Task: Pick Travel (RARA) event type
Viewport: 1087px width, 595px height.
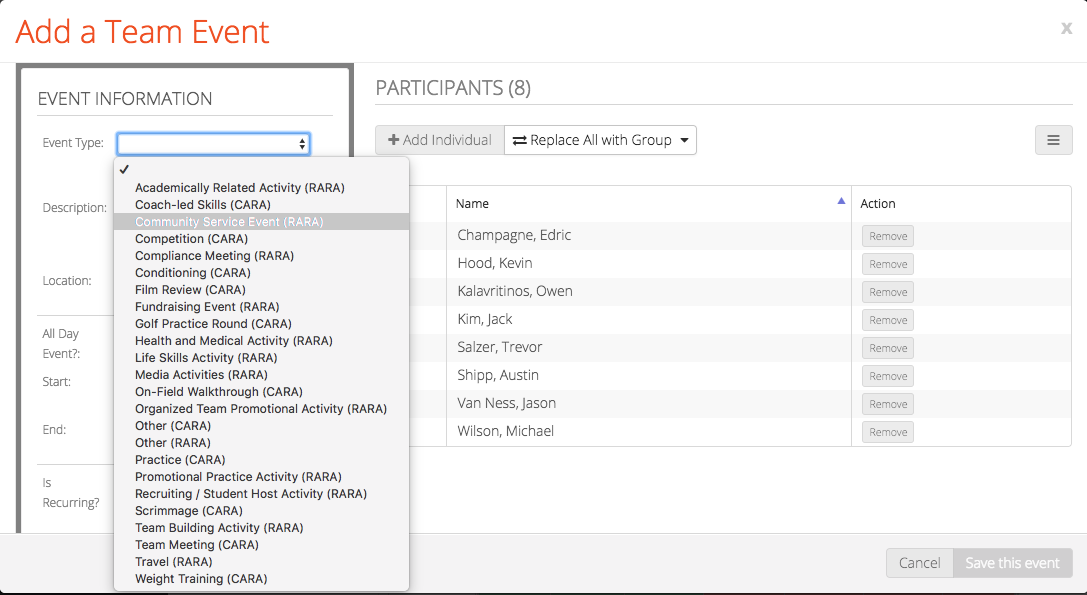Action: pos(261,562)
